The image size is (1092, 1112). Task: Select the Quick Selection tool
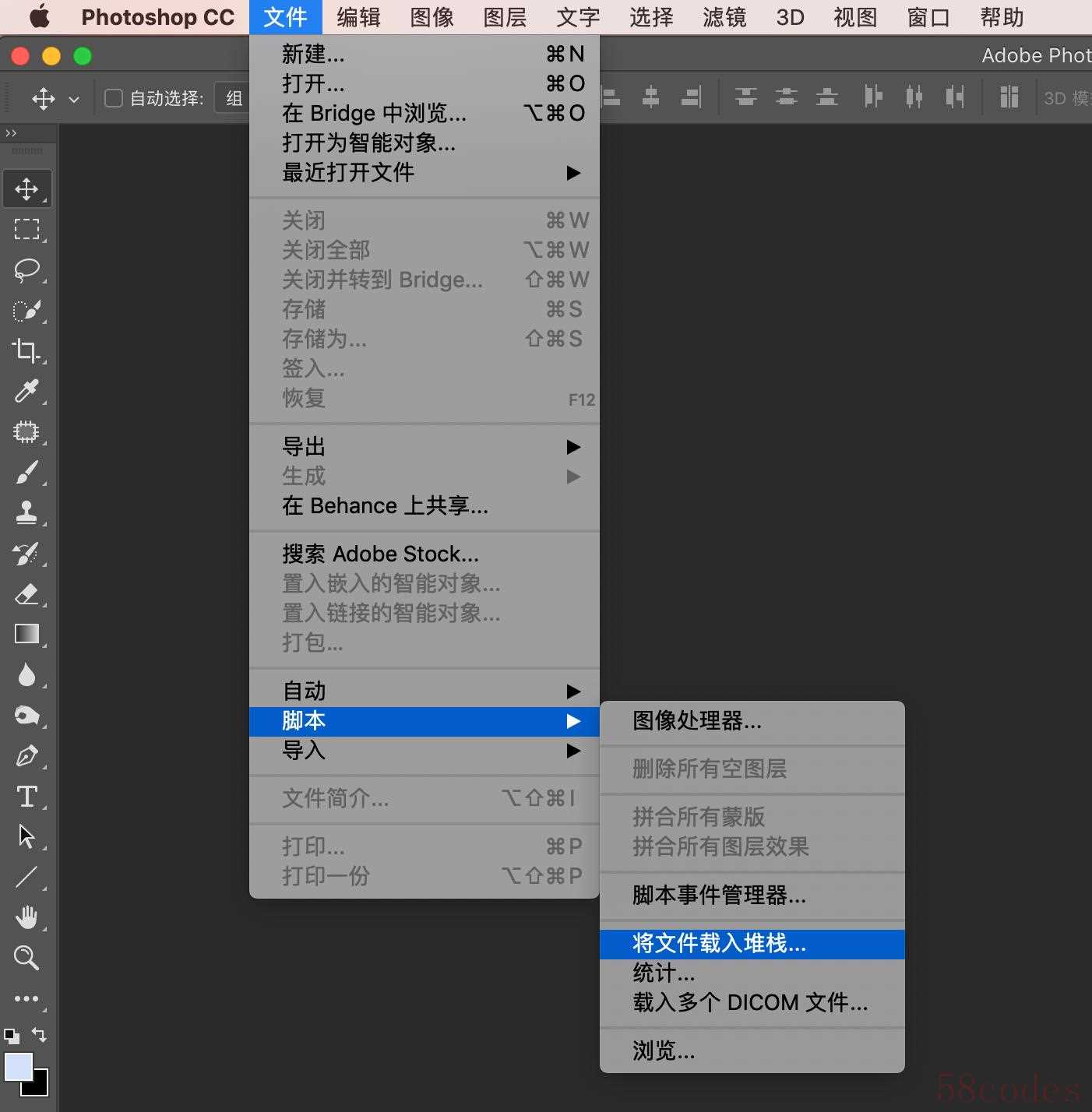pyautogui.click(x=27, y=311)
